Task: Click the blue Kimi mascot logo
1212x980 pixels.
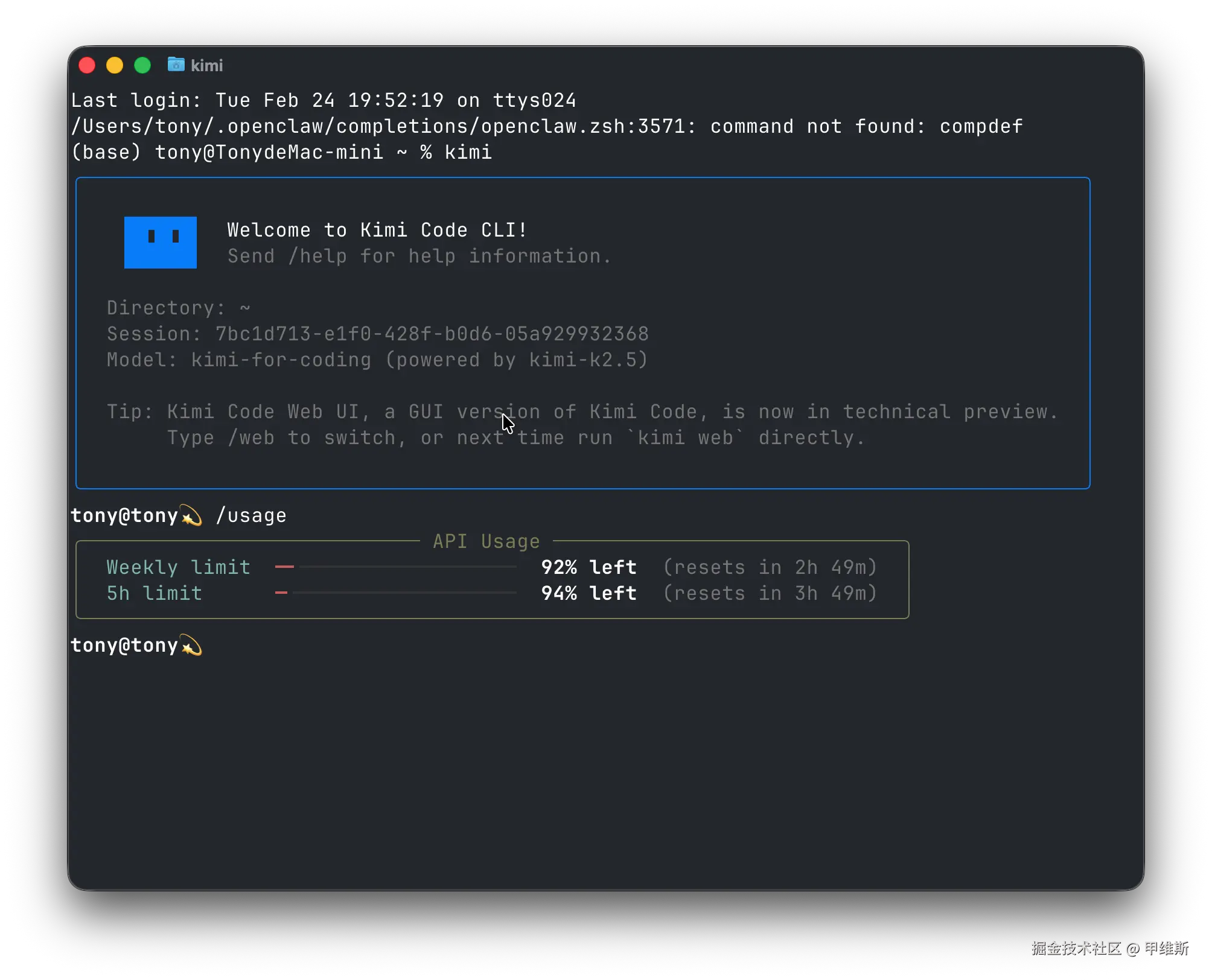Action: 160,242
